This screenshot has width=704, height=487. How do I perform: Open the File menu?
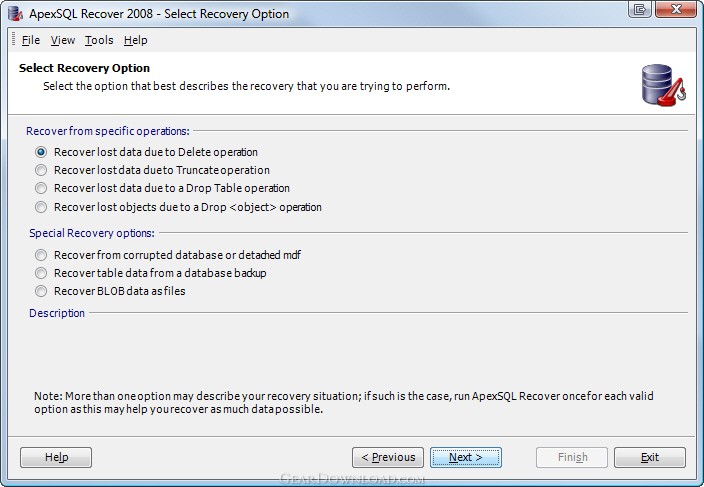(31, 40)
